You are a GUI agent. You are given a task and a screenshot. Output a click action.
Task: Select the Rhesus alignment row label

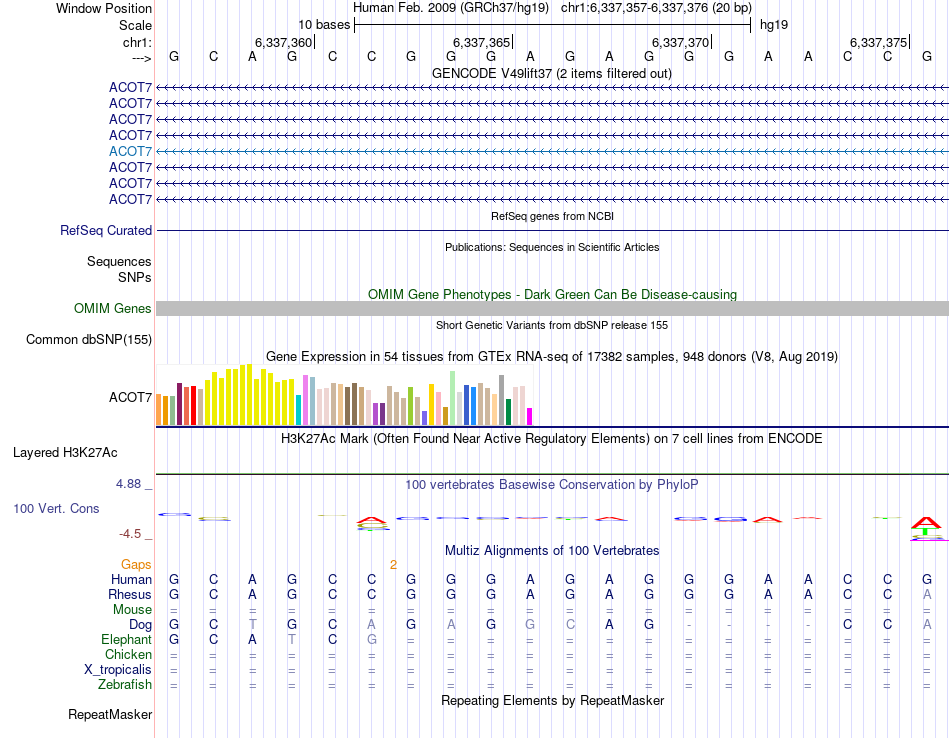(x=130, y=594)
